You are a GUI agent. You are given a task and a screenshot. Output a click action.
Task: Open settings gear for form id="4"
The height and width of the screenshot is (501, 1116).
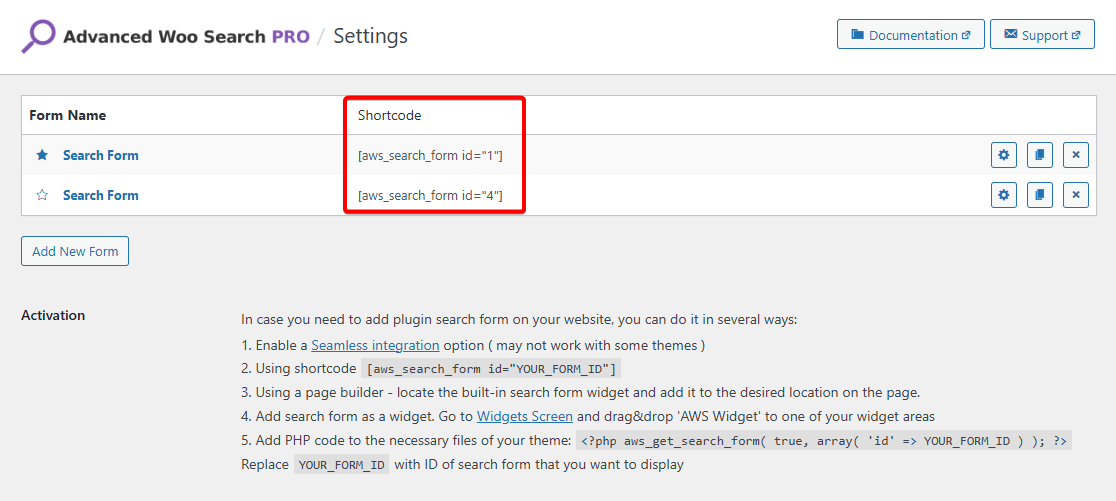click(x=1004, y=195)
